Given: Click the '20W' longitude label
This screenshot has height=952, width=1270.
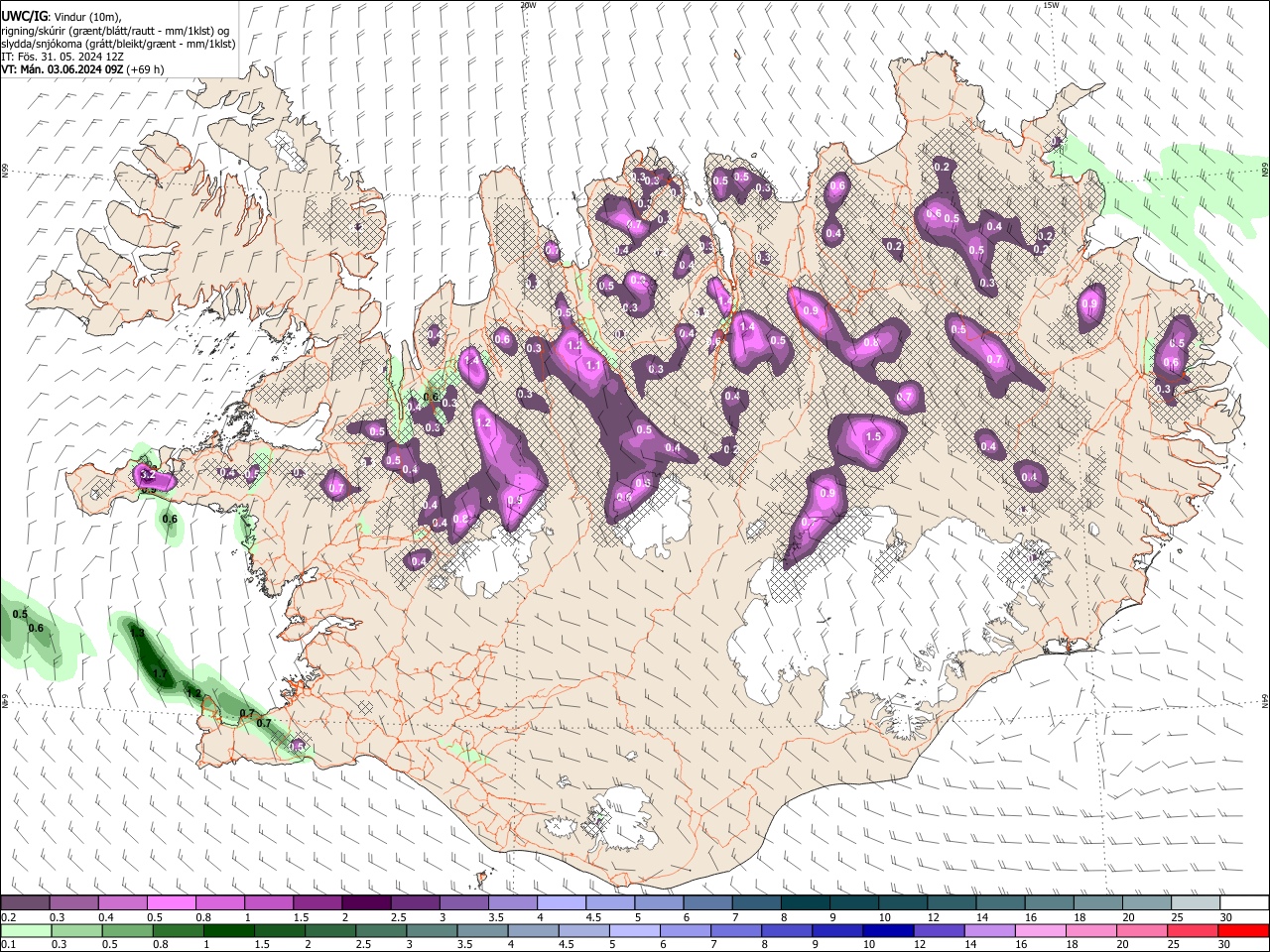Looking at the screenshot, I should click(x=528, y=4).
